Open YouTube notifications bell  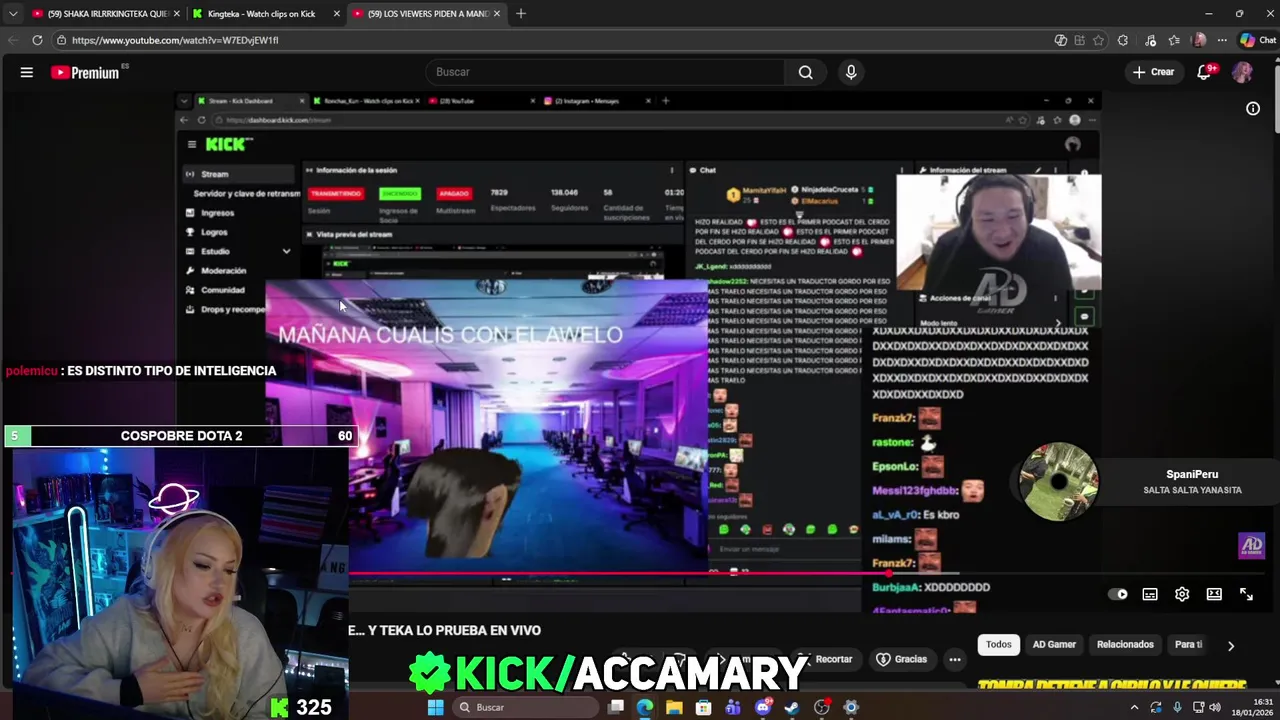pyautogui.click(x=1204, y=72)
